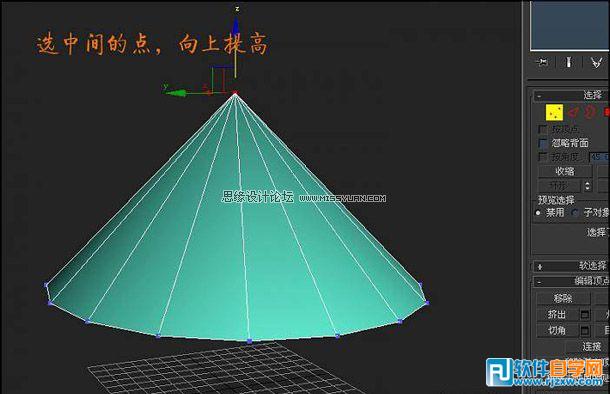Image resolution: width=610 pixels, height=394 pixels.
Task: Click the show end result toggle icon
Action: [x=568, y=63]
